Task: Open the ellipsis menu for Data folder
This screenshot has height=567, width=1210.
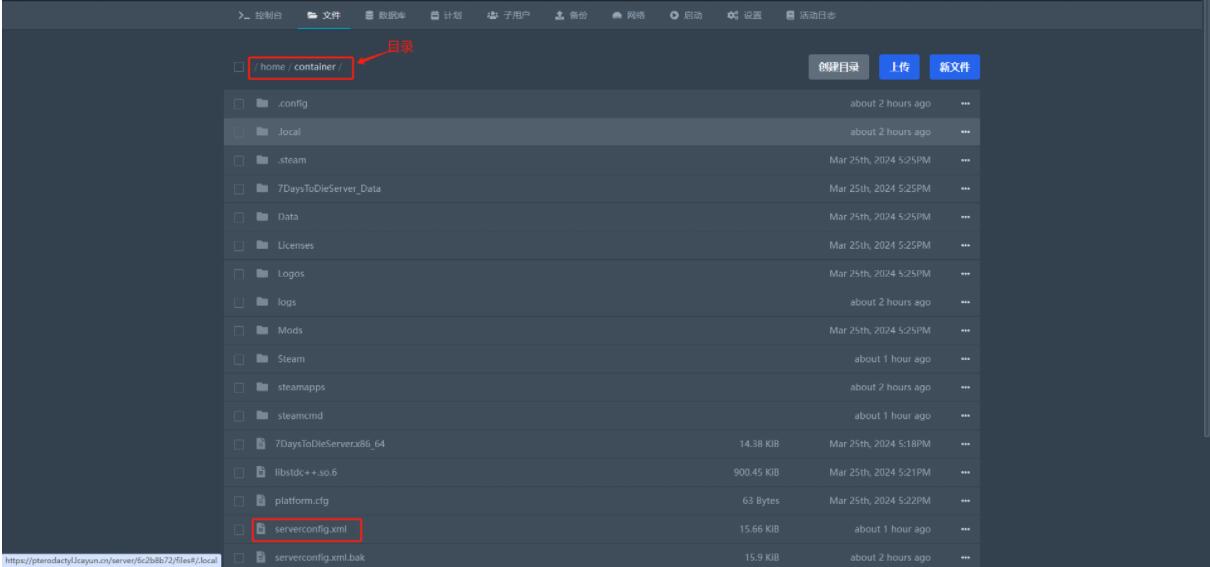Action: 965,216
